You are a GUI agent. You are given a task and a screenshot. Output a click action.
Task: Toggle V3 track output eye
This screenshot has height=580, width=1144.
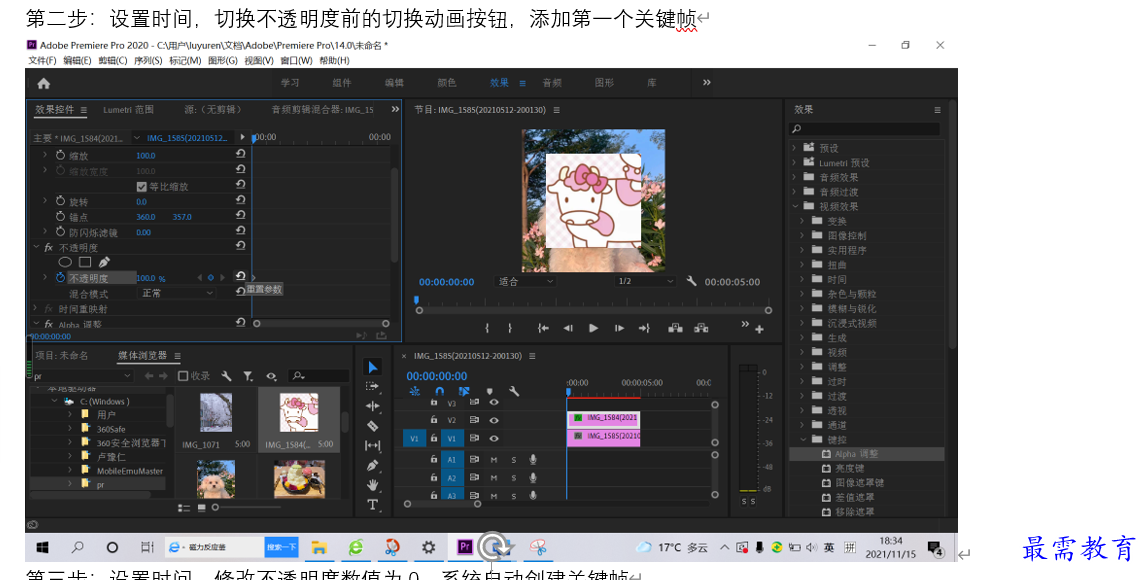(494, 402)
